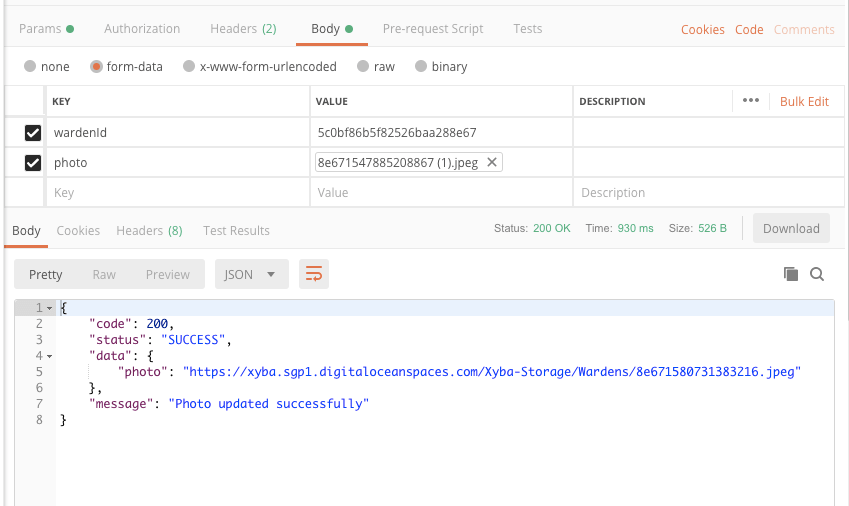Select the x-www-form-urlencoded radio option

189,67
